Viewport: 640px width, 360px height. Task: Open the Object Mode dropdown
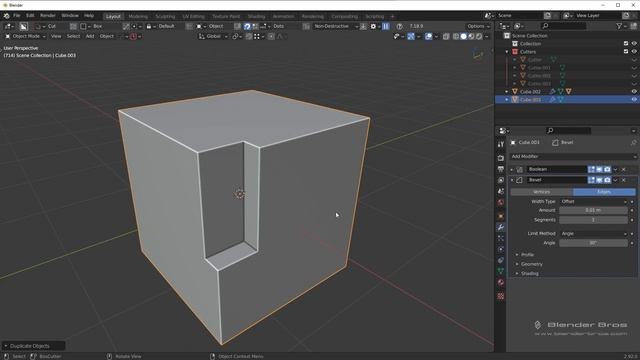tap(25, 36)
